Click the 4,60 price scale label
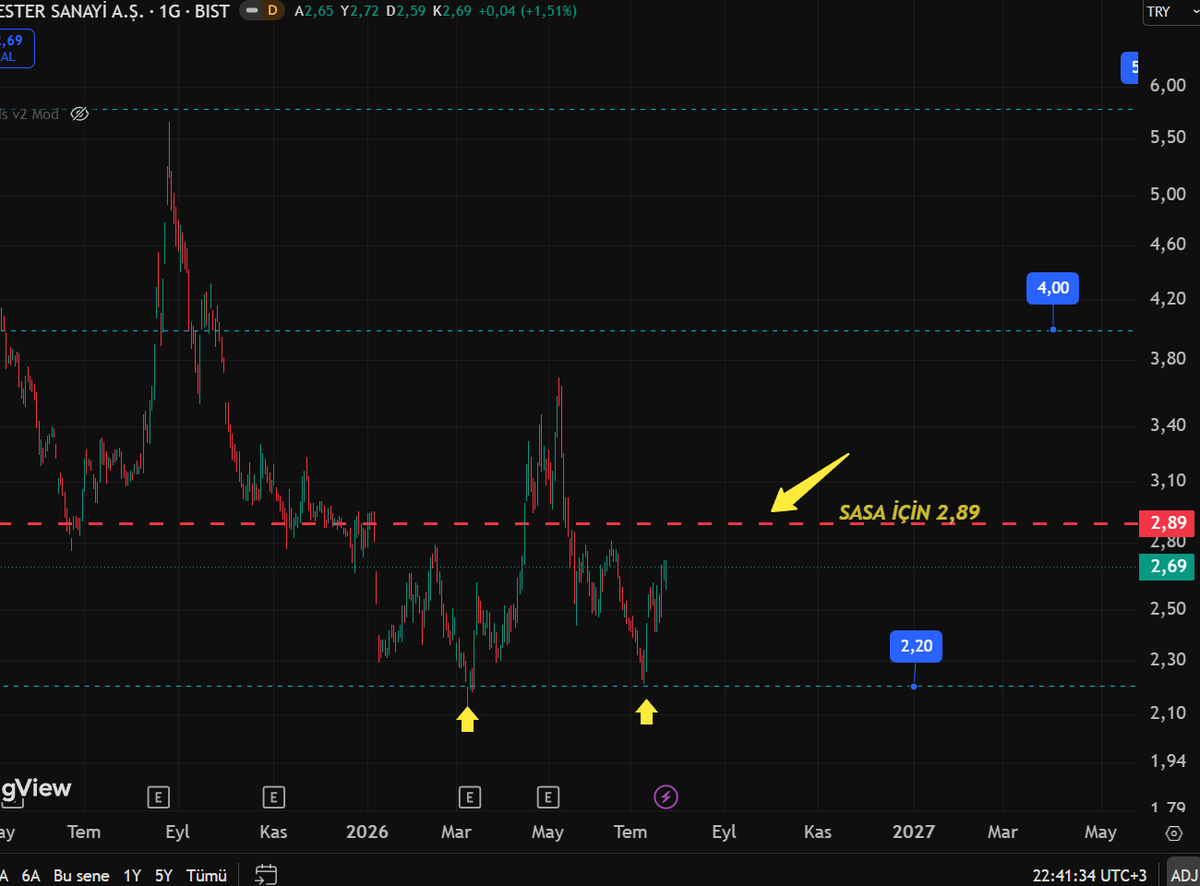The height and width of the screenshot is (886, 1200). click(1168, 245)
